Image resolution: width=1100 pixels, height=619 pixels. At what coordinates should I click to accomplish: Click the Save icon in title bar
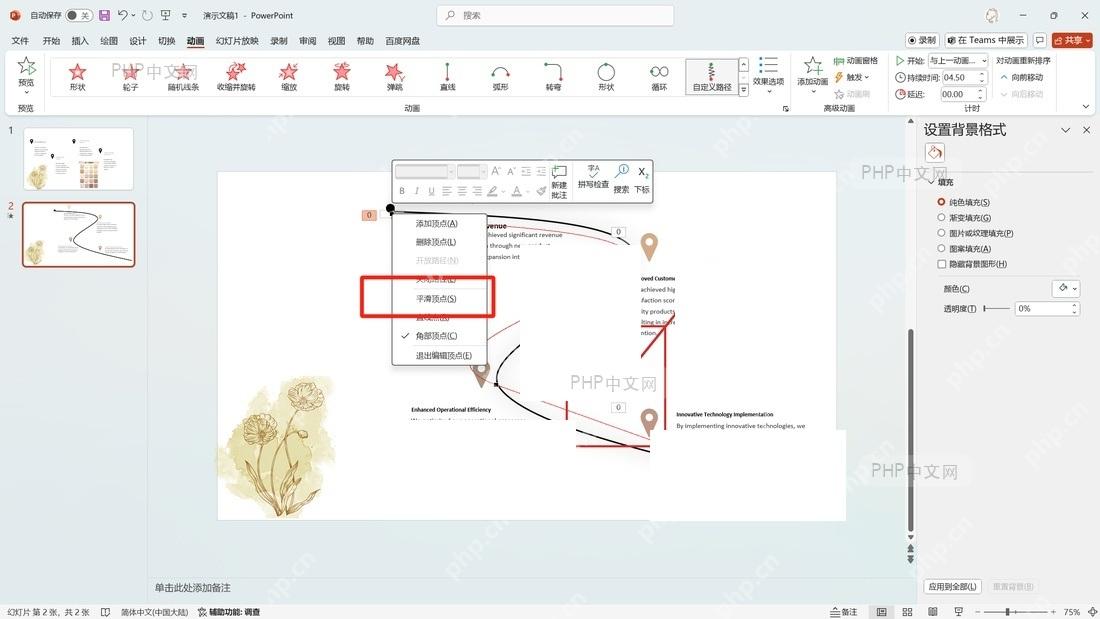(x=105, y=15)
